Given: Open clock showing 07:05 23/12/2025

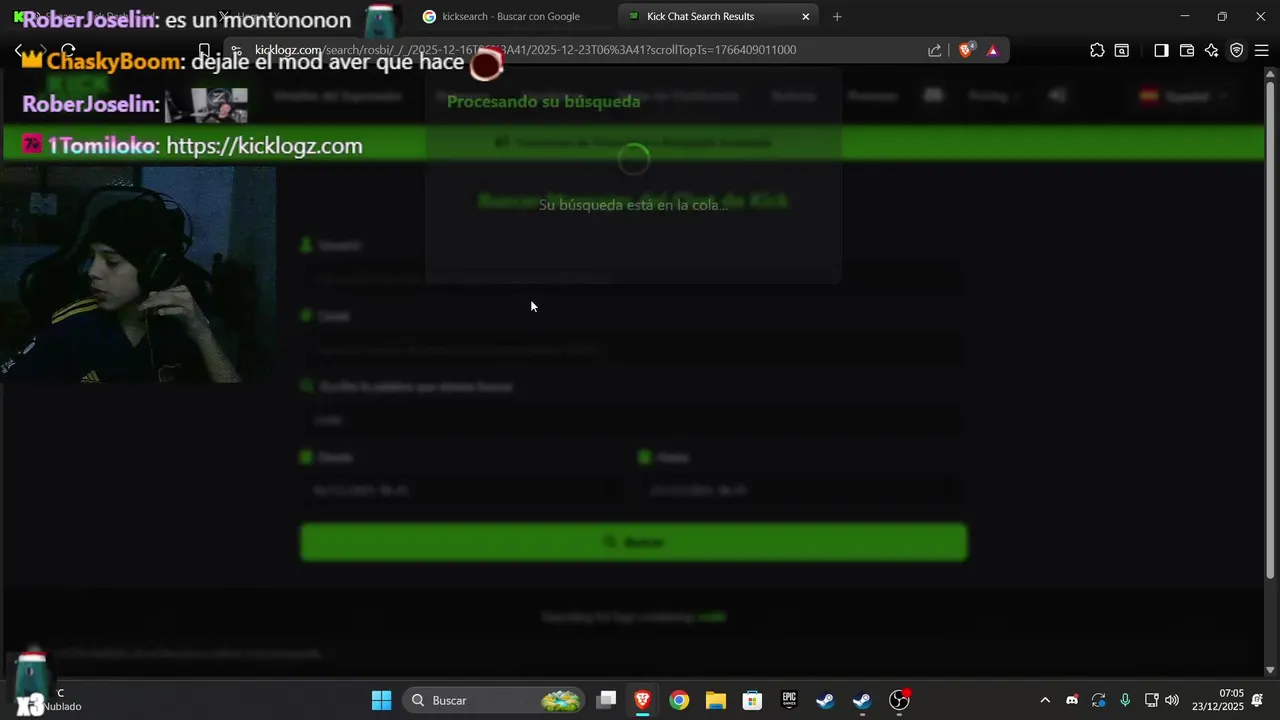Looking at the screenshot, I should tap(1218, 700).
